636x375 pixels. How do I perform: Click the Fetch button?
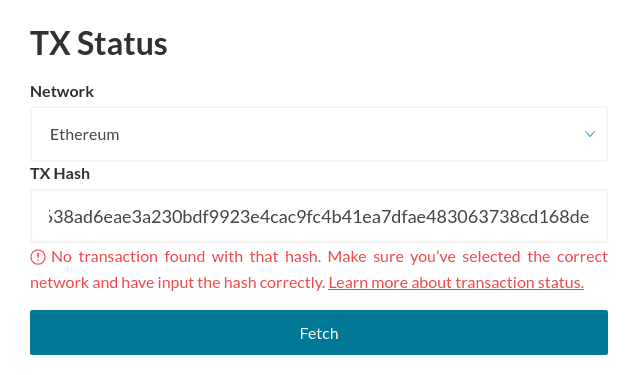pyautogui.click(x=319, y=332)
